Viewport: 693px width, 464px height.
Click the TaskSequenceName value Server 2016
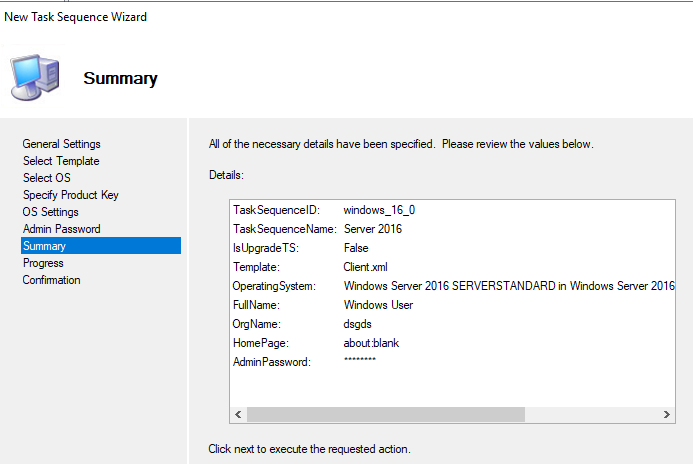[x=373, y=229]
